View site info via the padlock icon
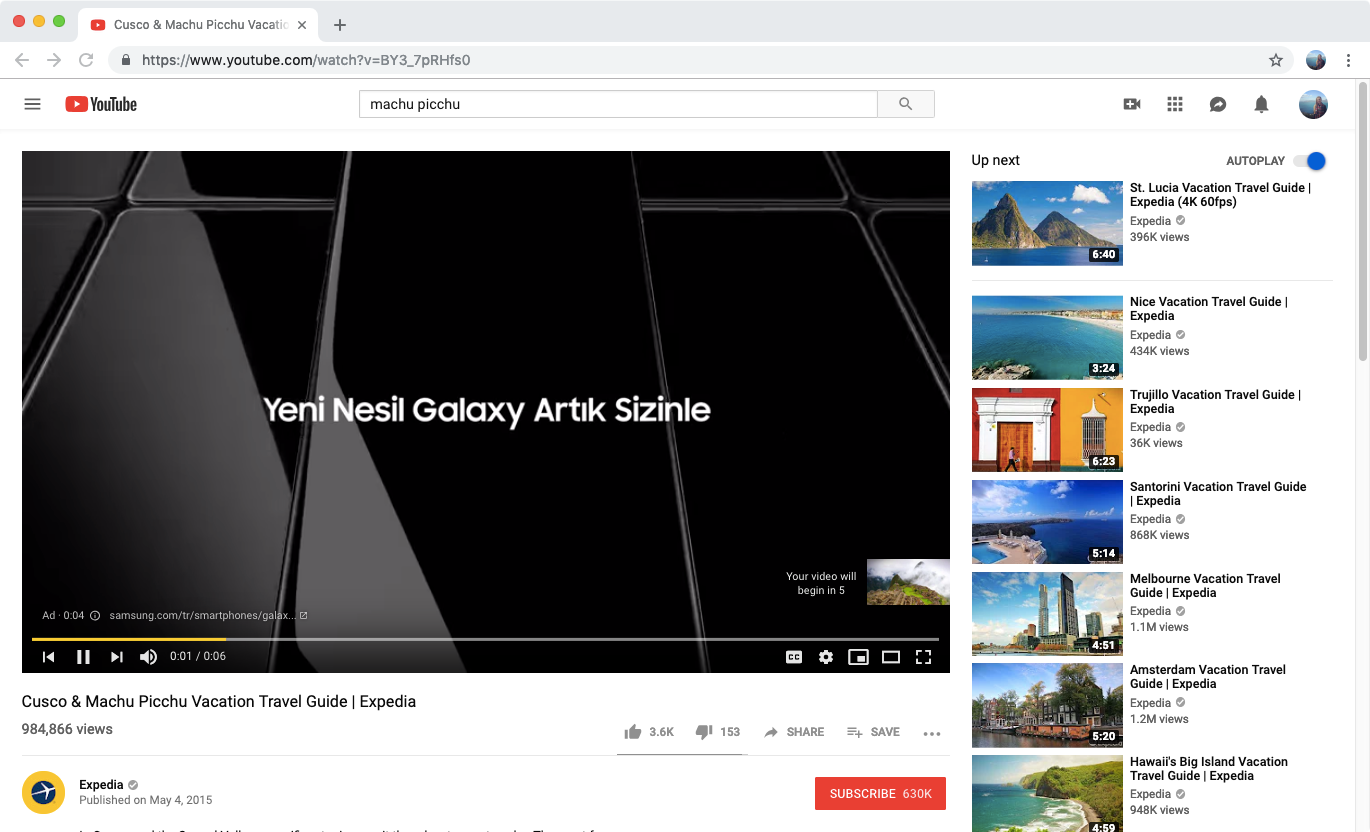 [126, 60]
